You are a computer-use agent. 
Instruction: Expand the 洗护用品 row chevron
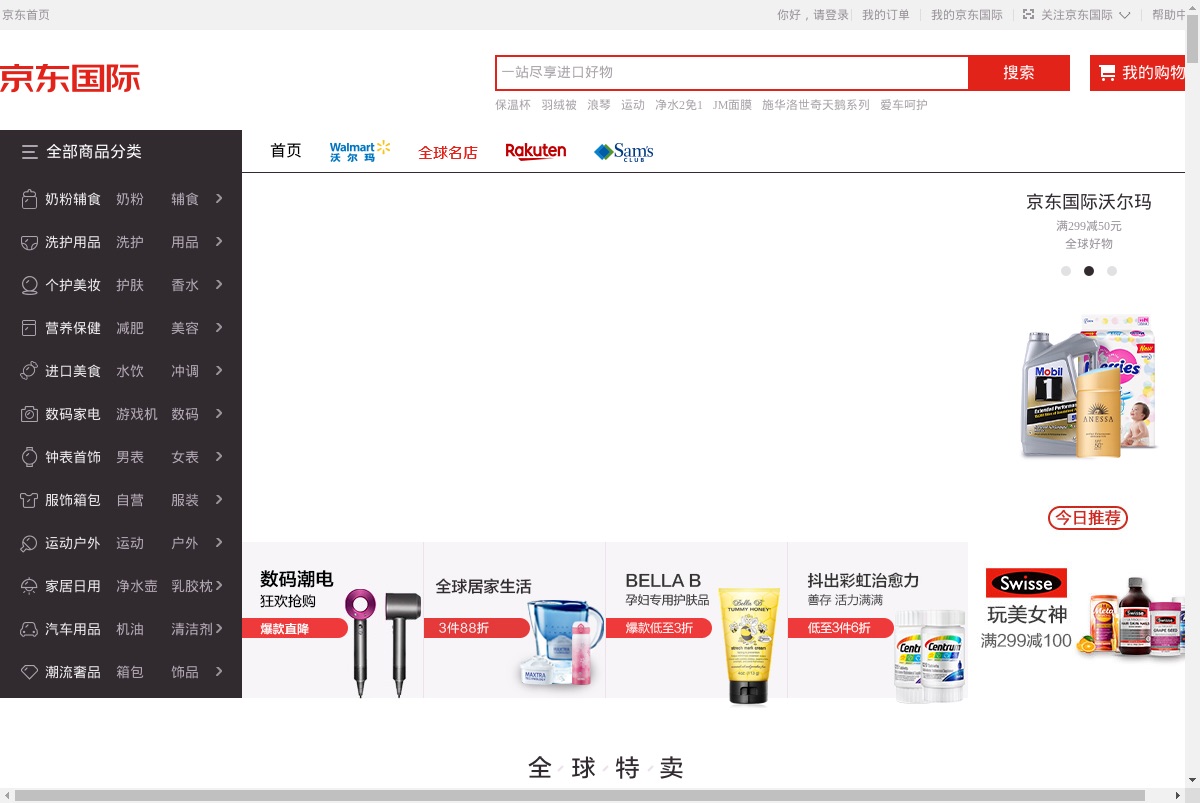219,242
